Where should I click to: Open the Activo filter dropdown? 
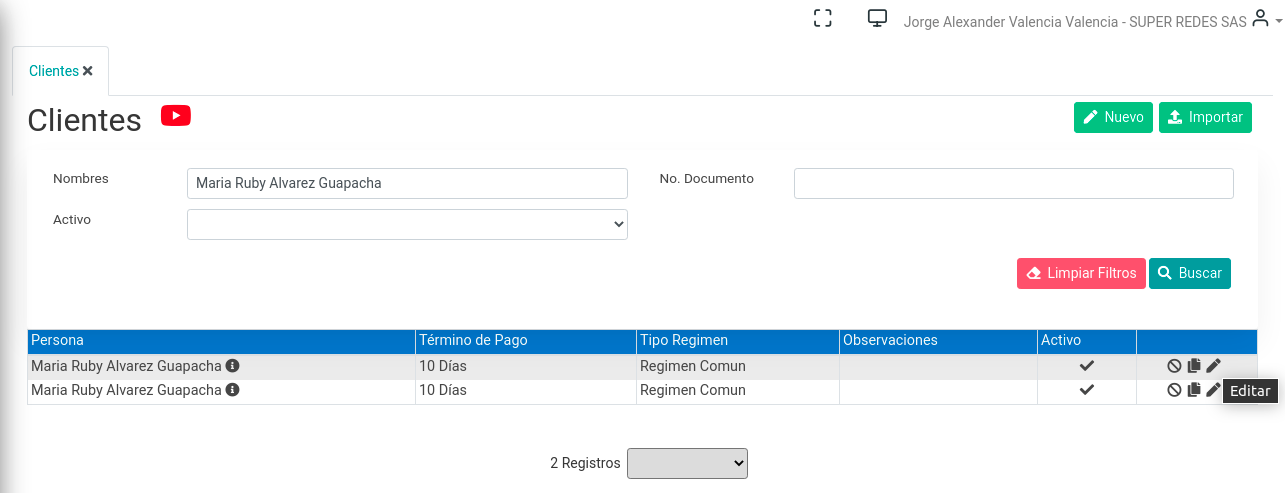click(407, 224)
